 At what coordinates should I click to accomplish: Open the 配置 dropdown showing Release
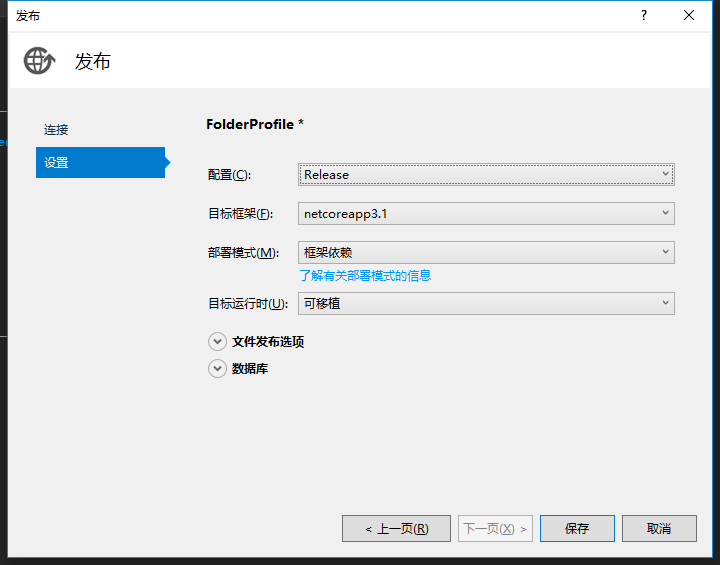pyautogui.click(x=486, y=174)
